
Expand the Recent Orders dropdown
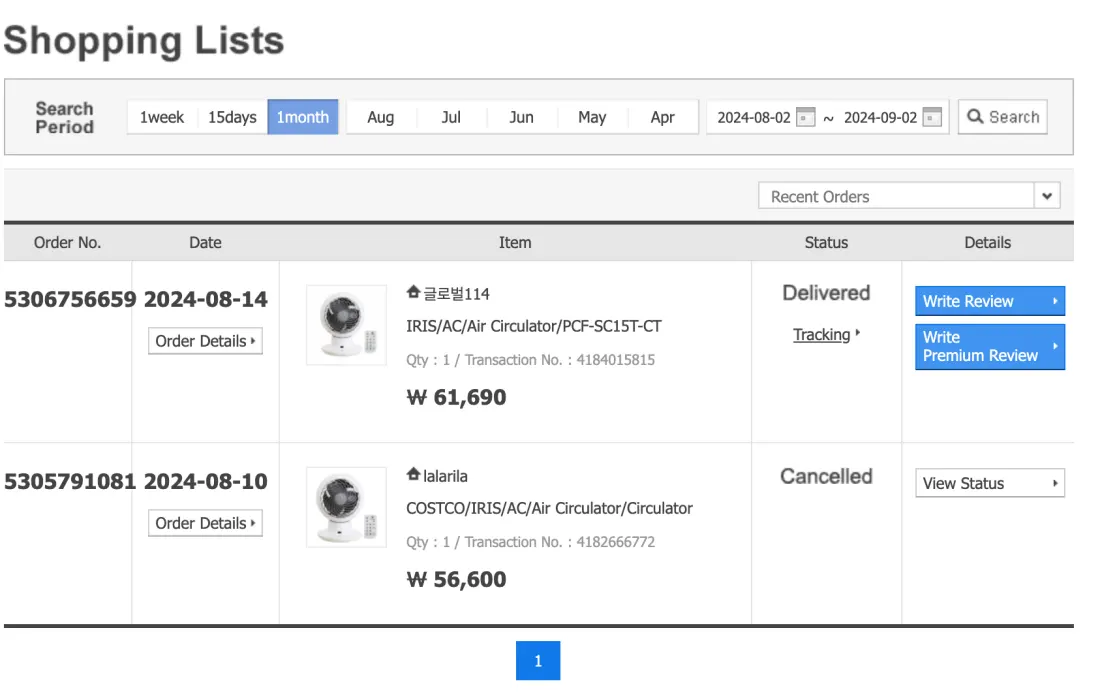pyautogui.click(x=1047, y=196)
